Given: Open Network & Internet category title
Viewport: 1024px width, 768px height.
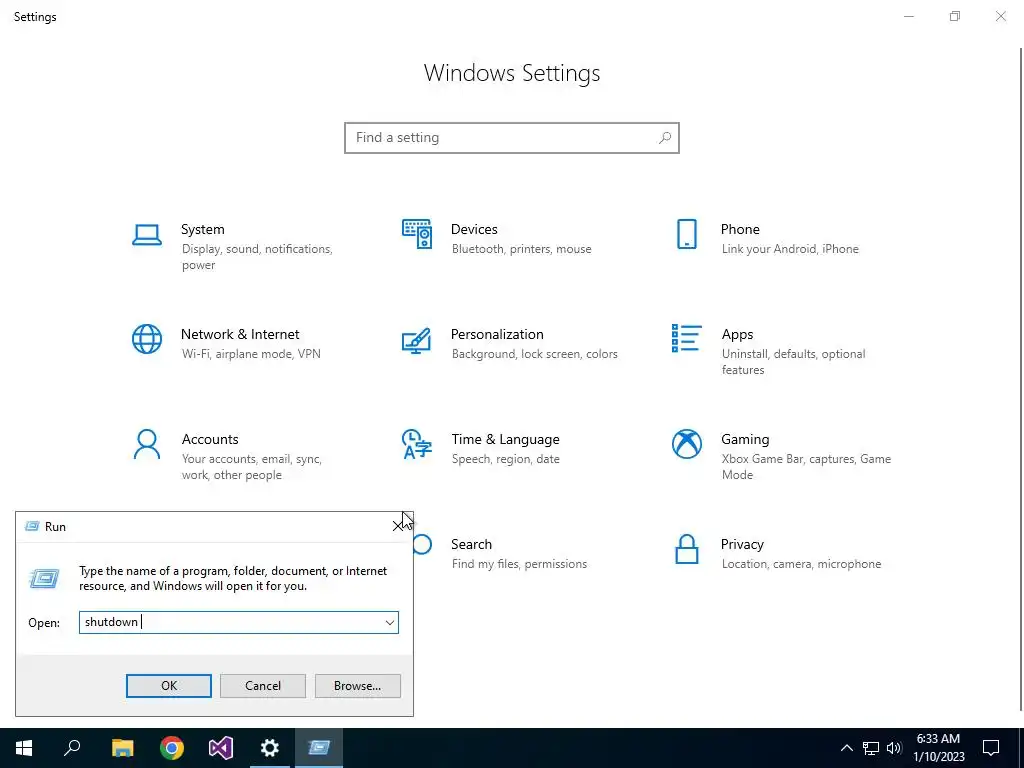Looking at the screenshot, I should [x=240, y=334].
